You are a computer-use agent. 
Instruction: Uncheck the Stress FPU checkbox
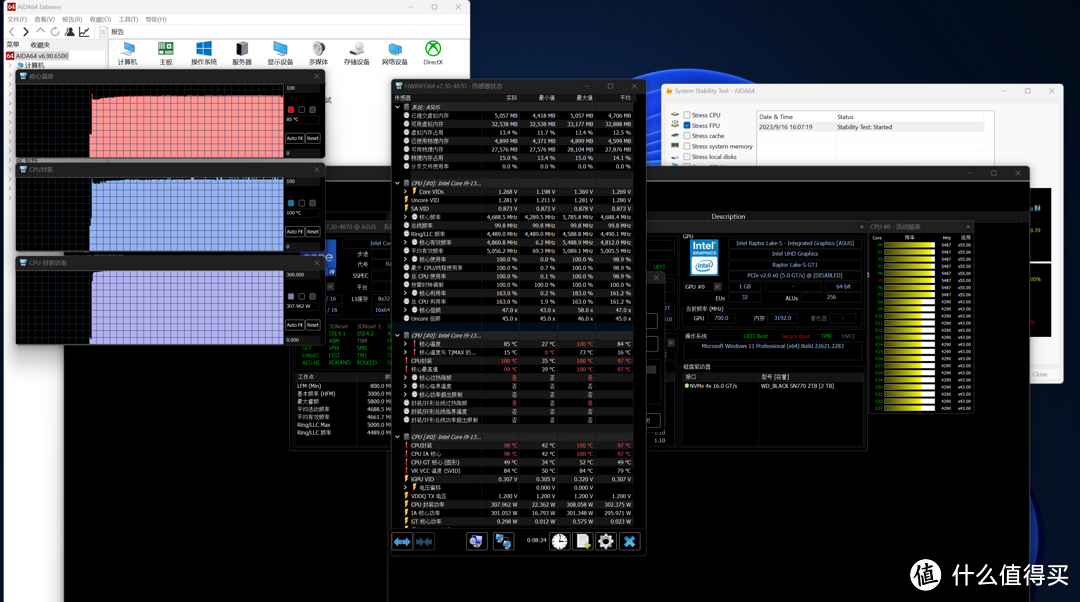(x=687, y=125)
